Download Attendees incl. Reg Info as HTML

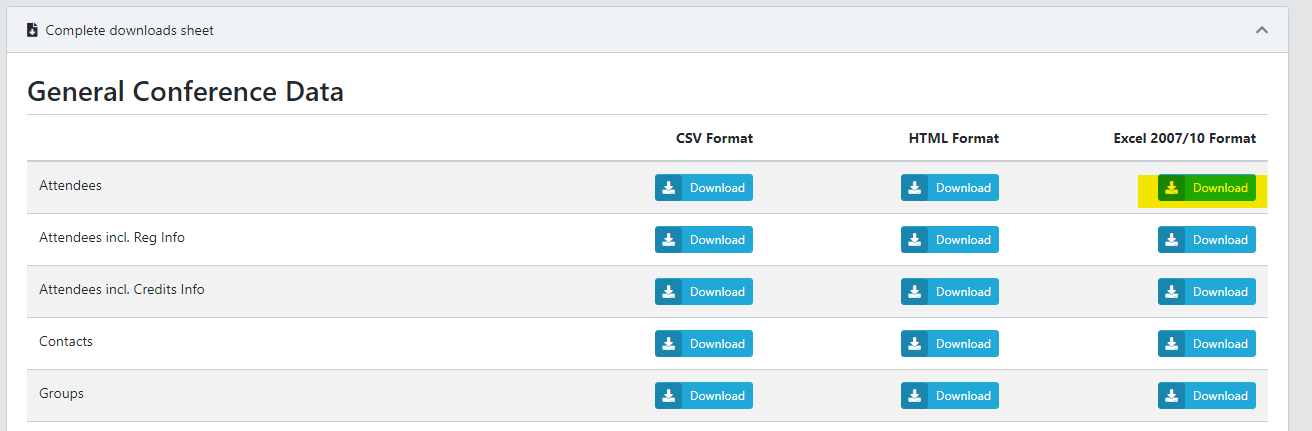pos(950,240)
